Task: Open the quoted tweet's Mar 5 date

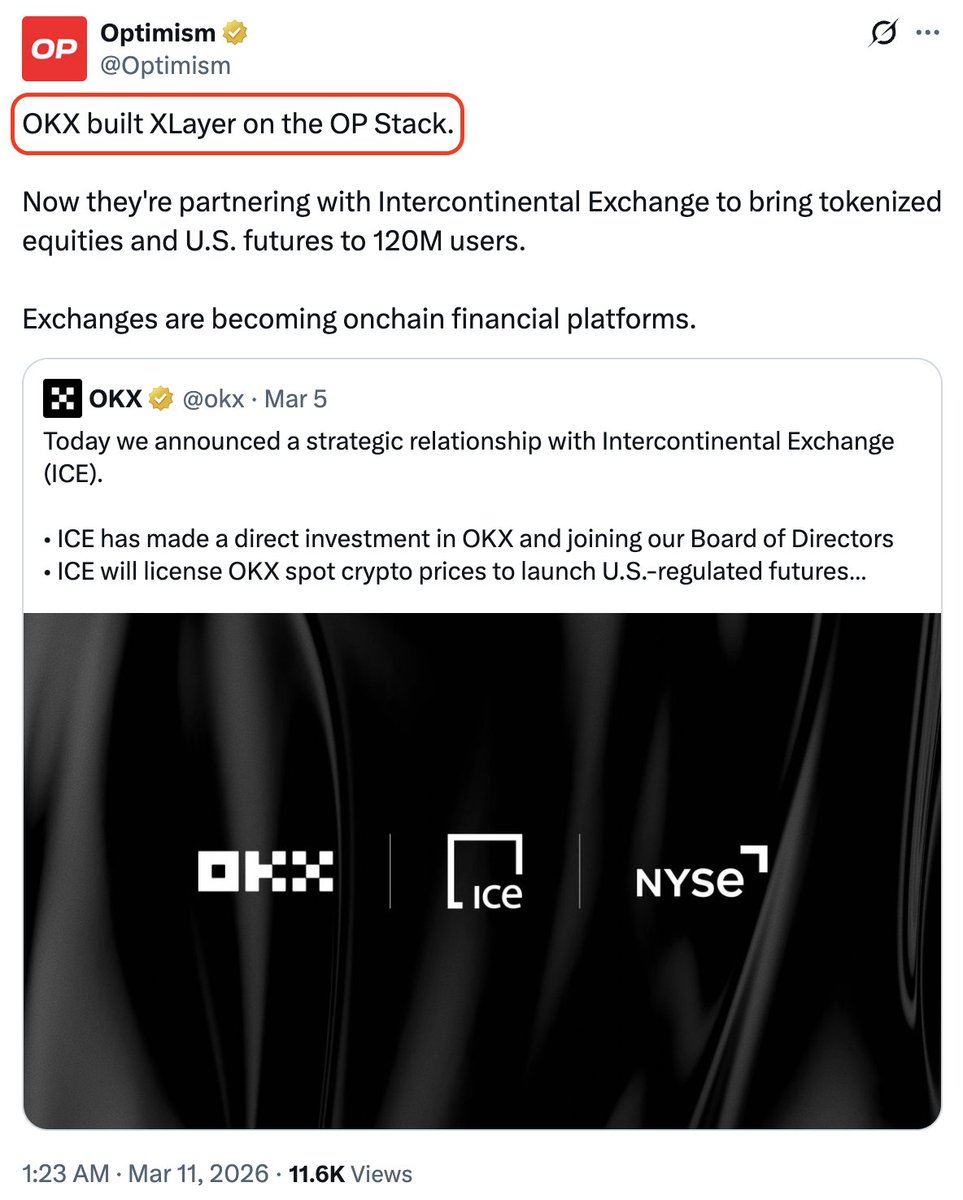Action: (296, 400)
